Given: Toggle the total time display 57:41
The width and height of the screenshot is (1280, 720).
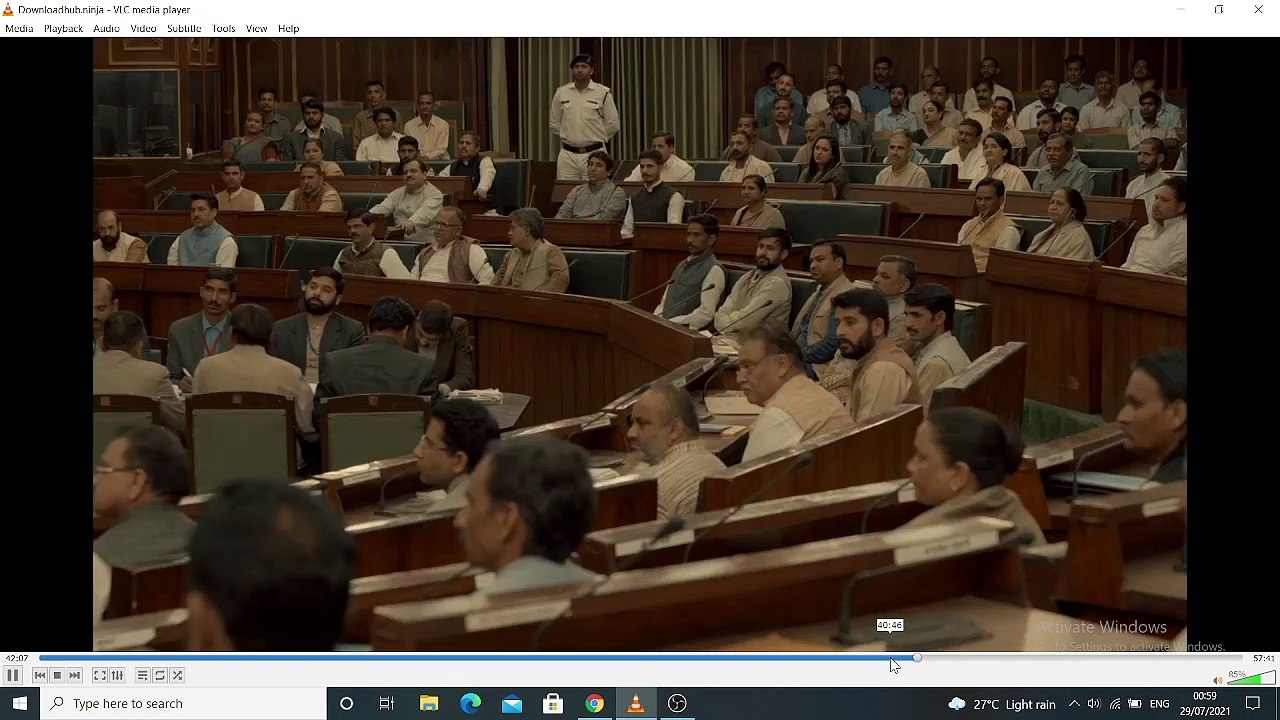Looking at the screenshot, I should (1263, 658).
